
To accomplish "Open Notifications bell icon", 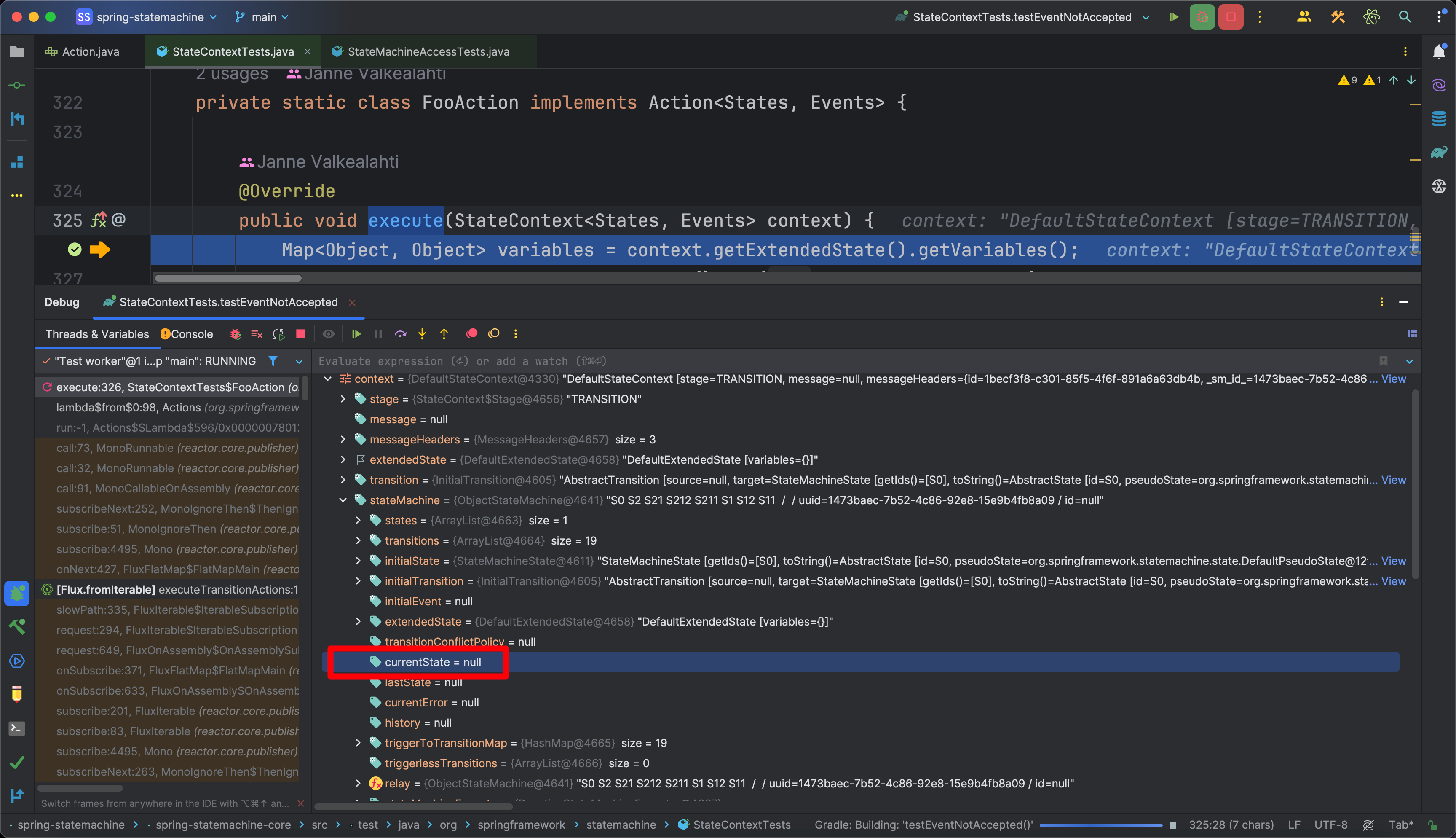I will tap(1439, 52).
